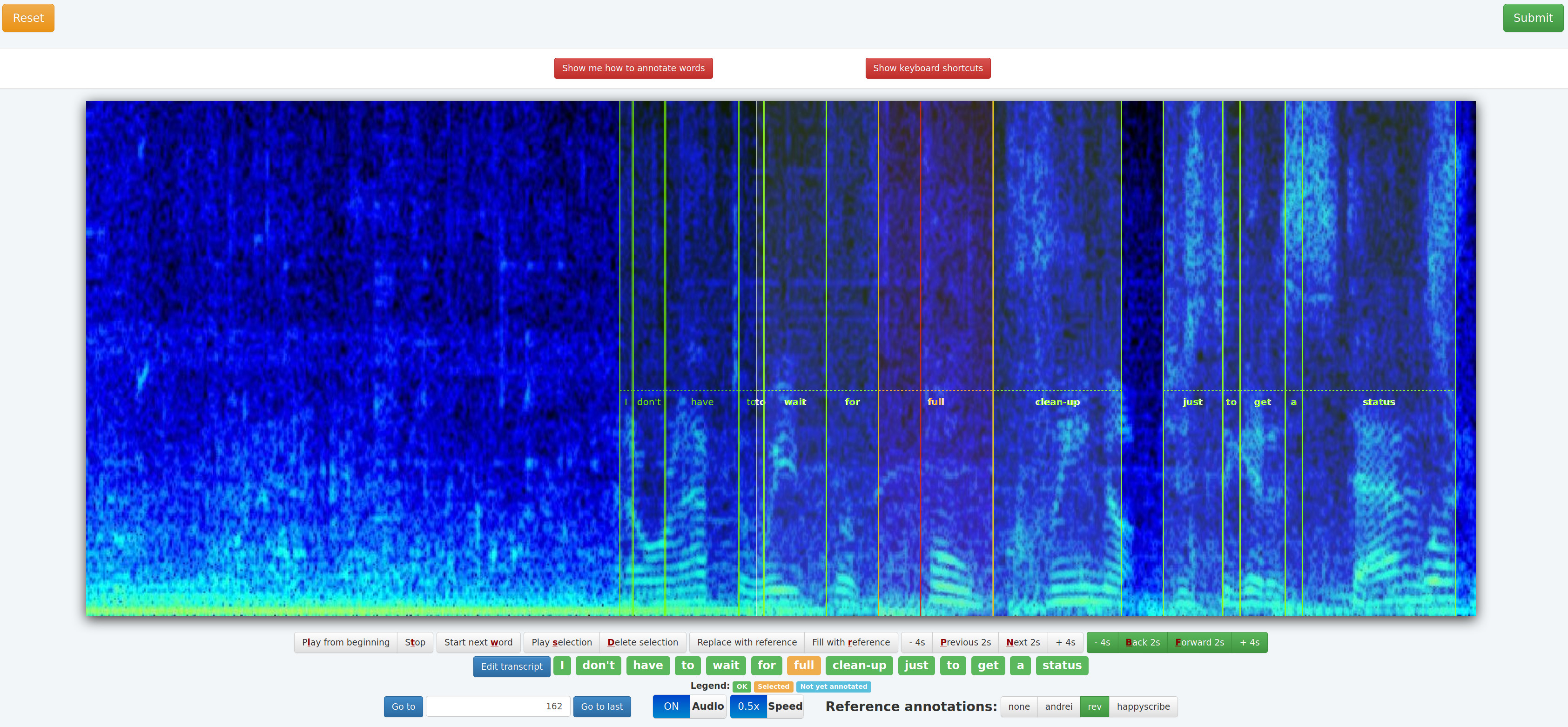Choose rev reference annotations
Image resolution: width=1568 pixels, height=727 pixels.
[1094, 707]
